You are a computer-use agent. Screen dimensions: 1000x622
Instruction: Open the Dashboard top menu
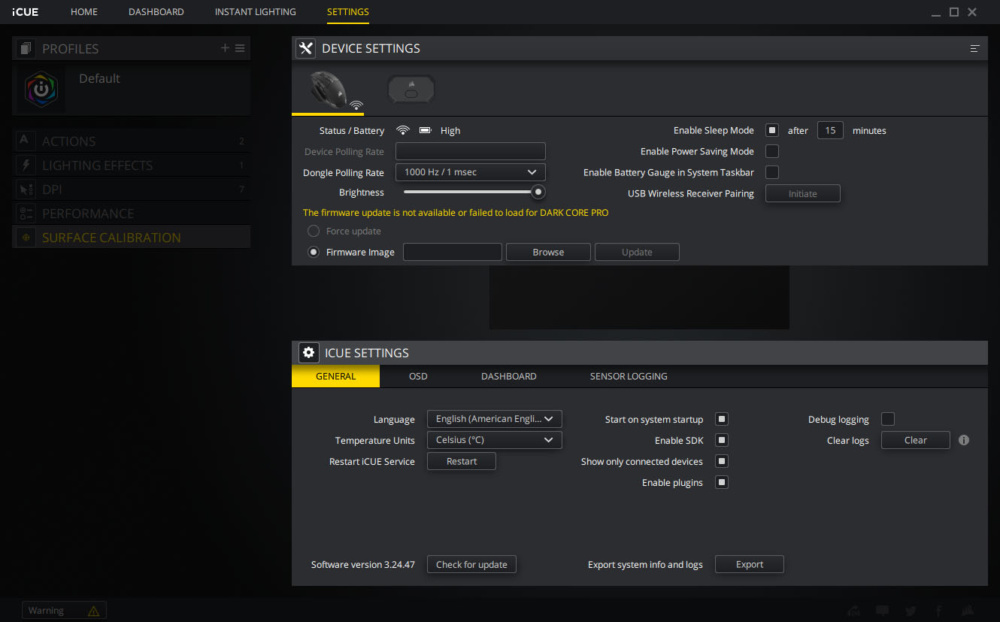[x=156, y=11]
